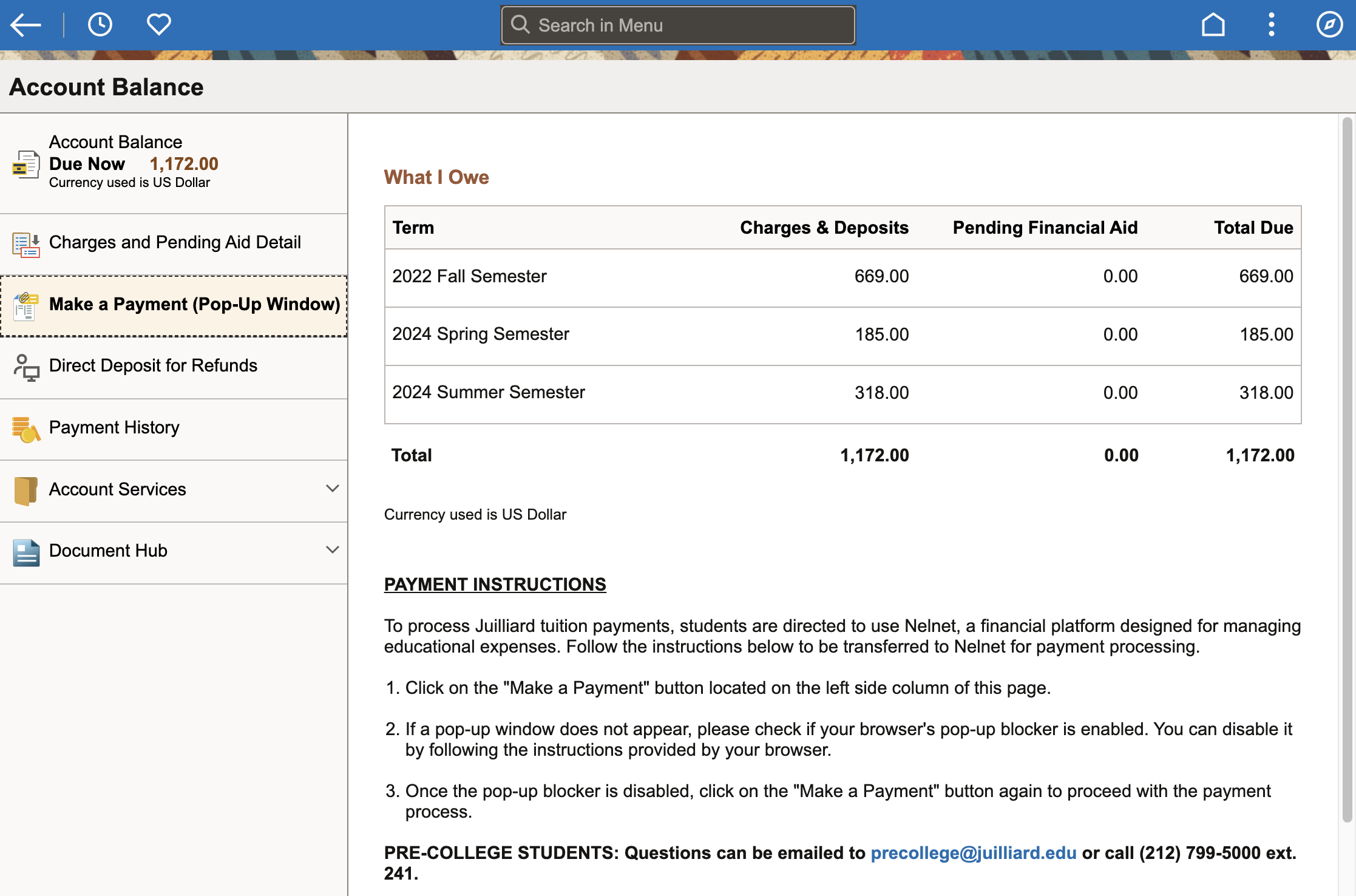Open Account Balance Due Now summary
This screenshot has width=1356, height=896.
point(174,163)
